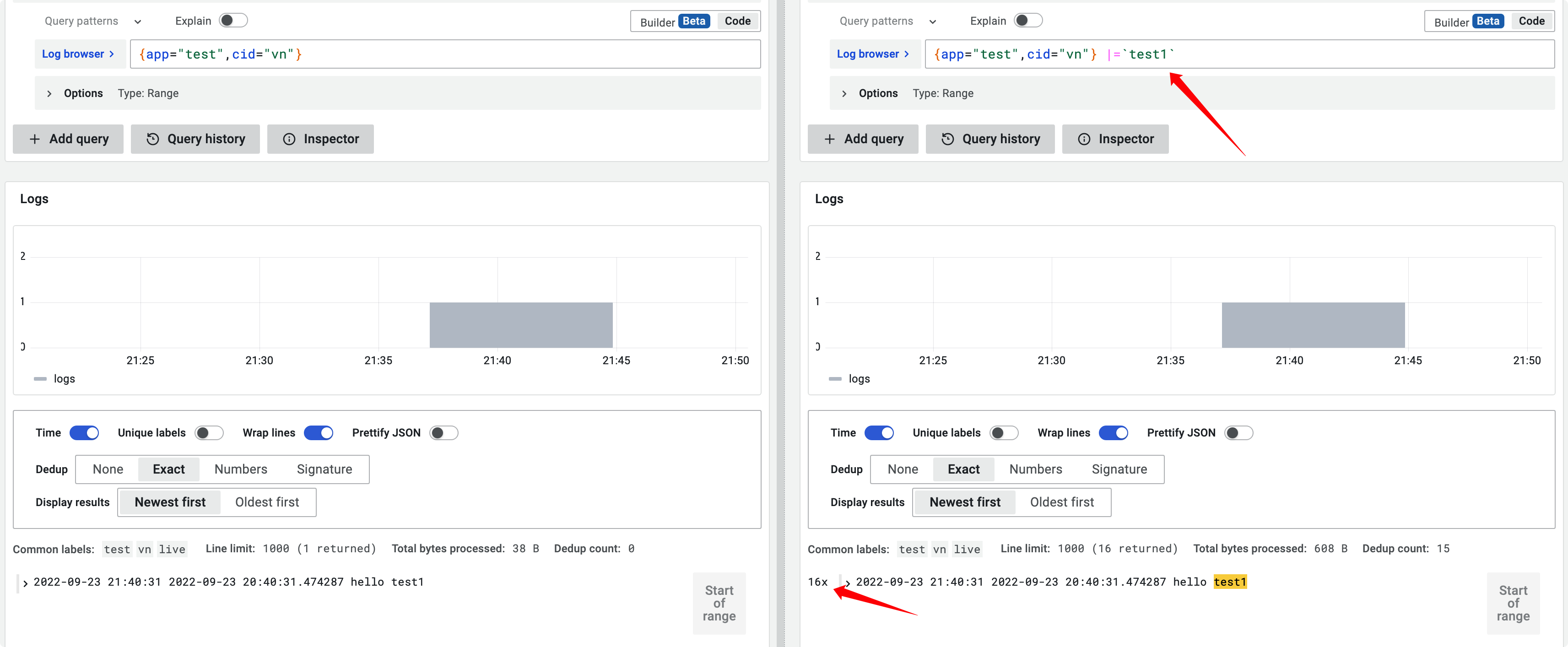Viewport: 1568px width, 647px height.
Task: Click the right Inspector info icon
Action: pos(1084,140)
